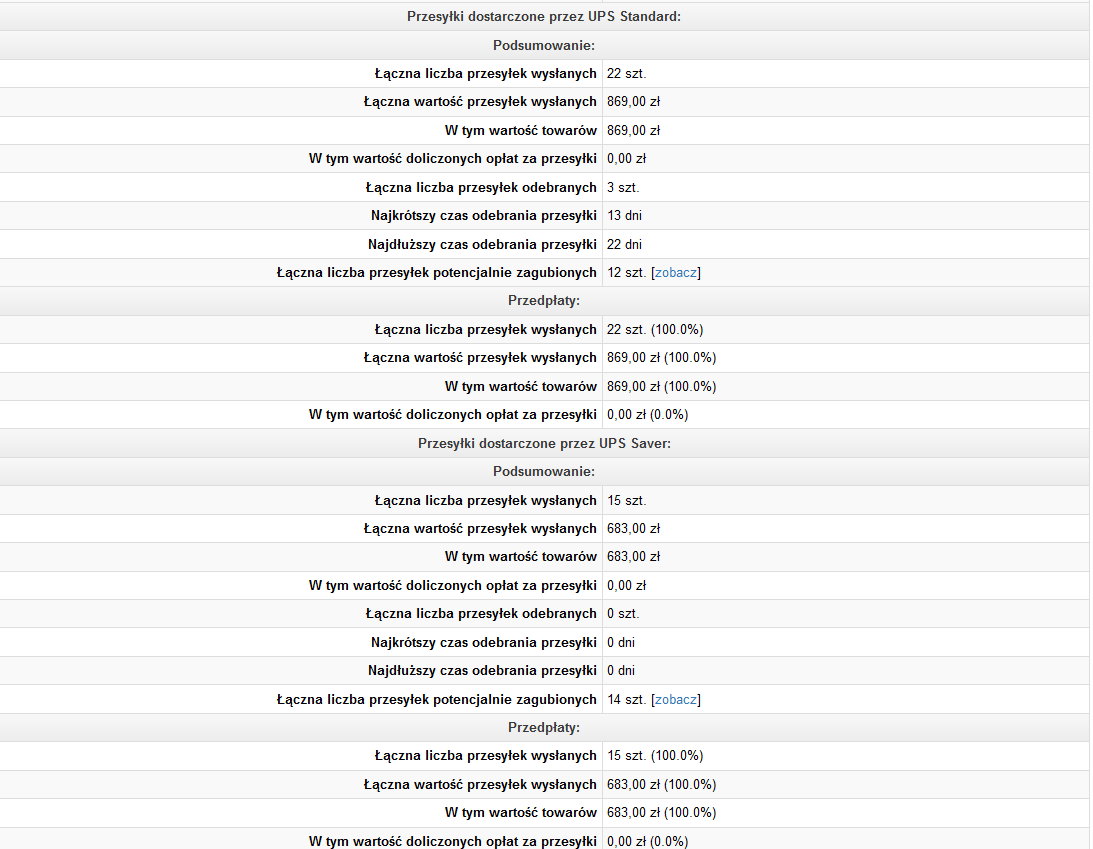The width and height of the screenshot is (1093, 849).
Task: Click the '22 dni' longest pickup time value
Action: [x=624, y=244]
